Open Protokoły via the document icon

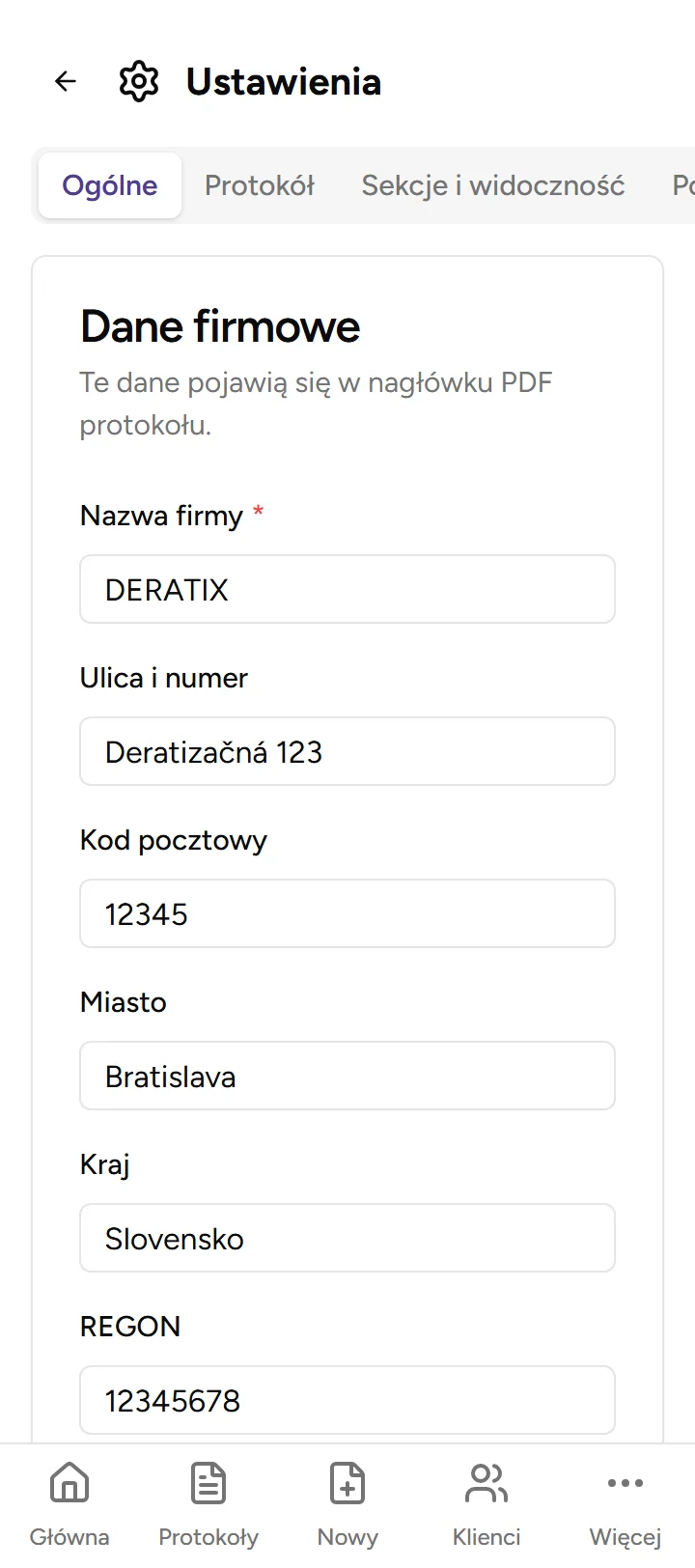click(x=208, y=1483)
